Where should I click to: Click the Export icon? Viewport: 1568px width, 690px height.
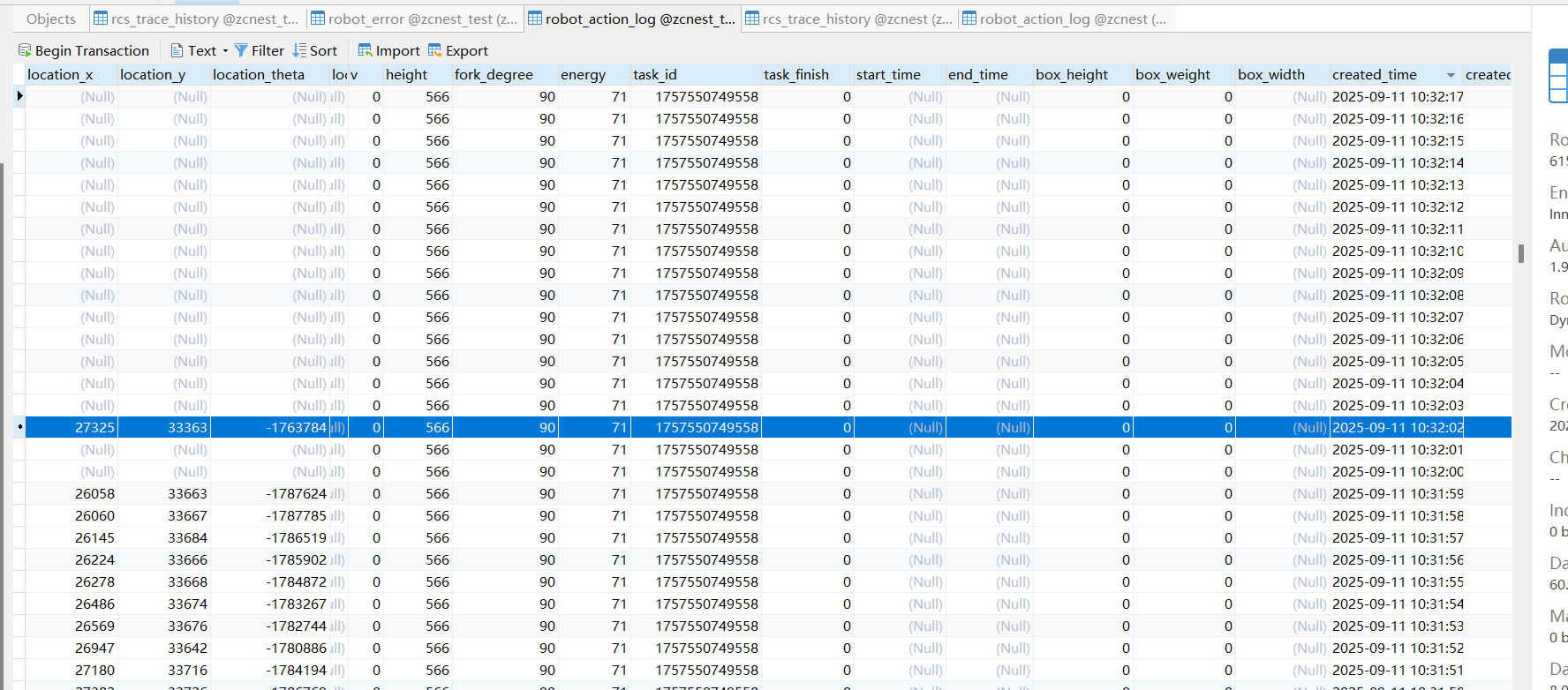[435, 50]
